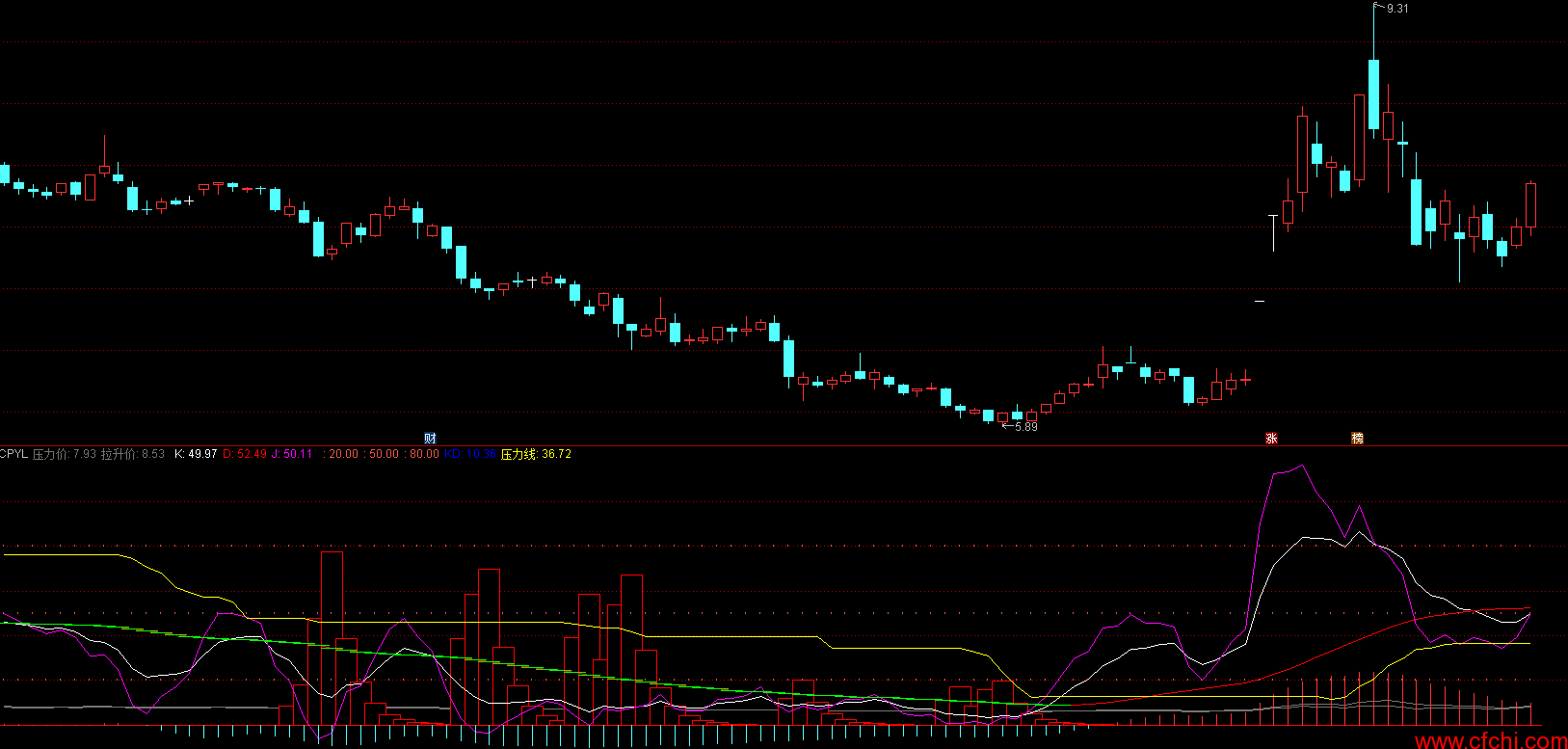Select the 压力价: 7.93 readout
Screen dimensions: 1568x749
[65, 454]
